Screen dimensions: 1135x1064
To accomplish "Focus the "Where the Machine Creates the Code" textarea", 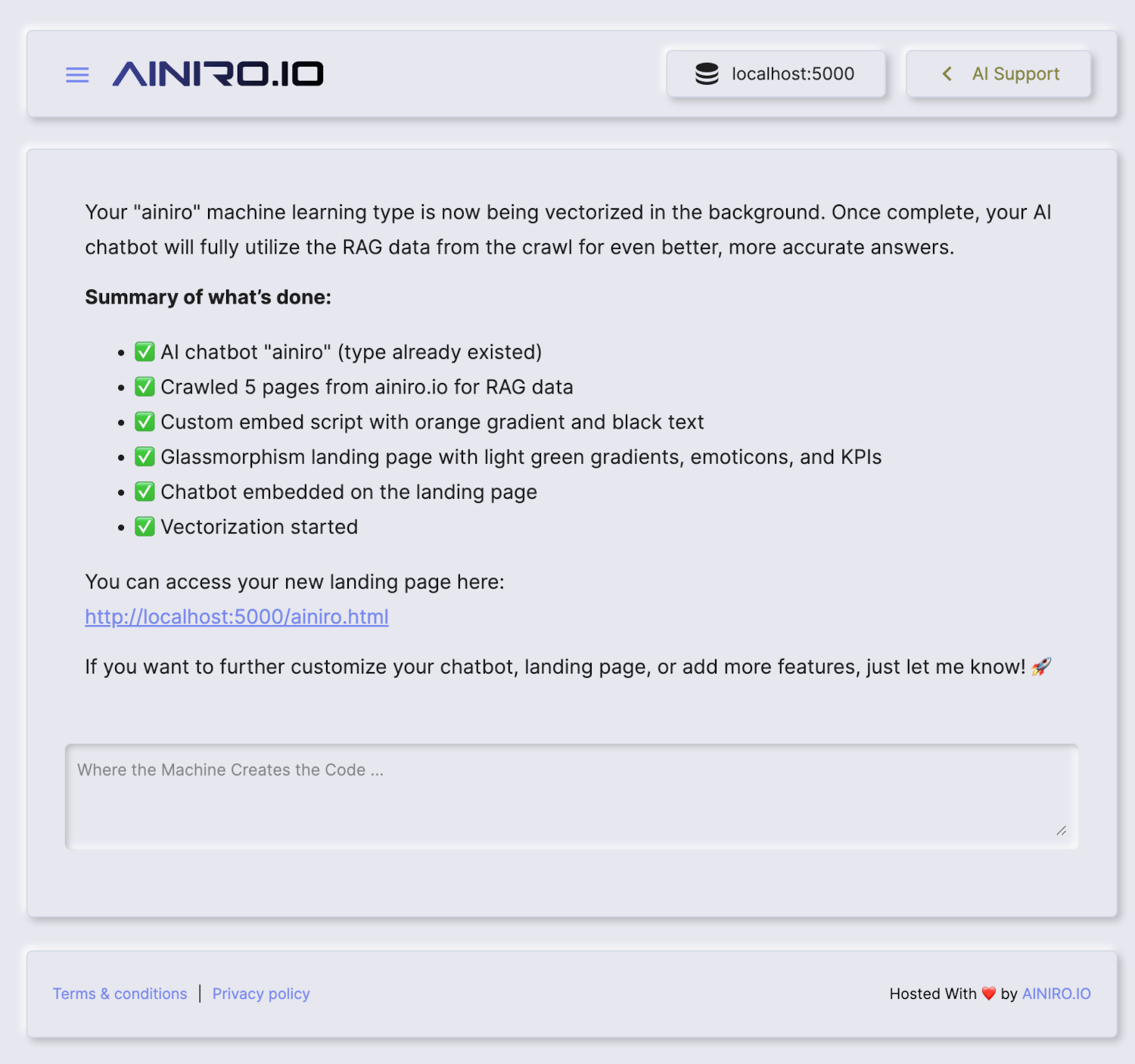I will point(571,796).
